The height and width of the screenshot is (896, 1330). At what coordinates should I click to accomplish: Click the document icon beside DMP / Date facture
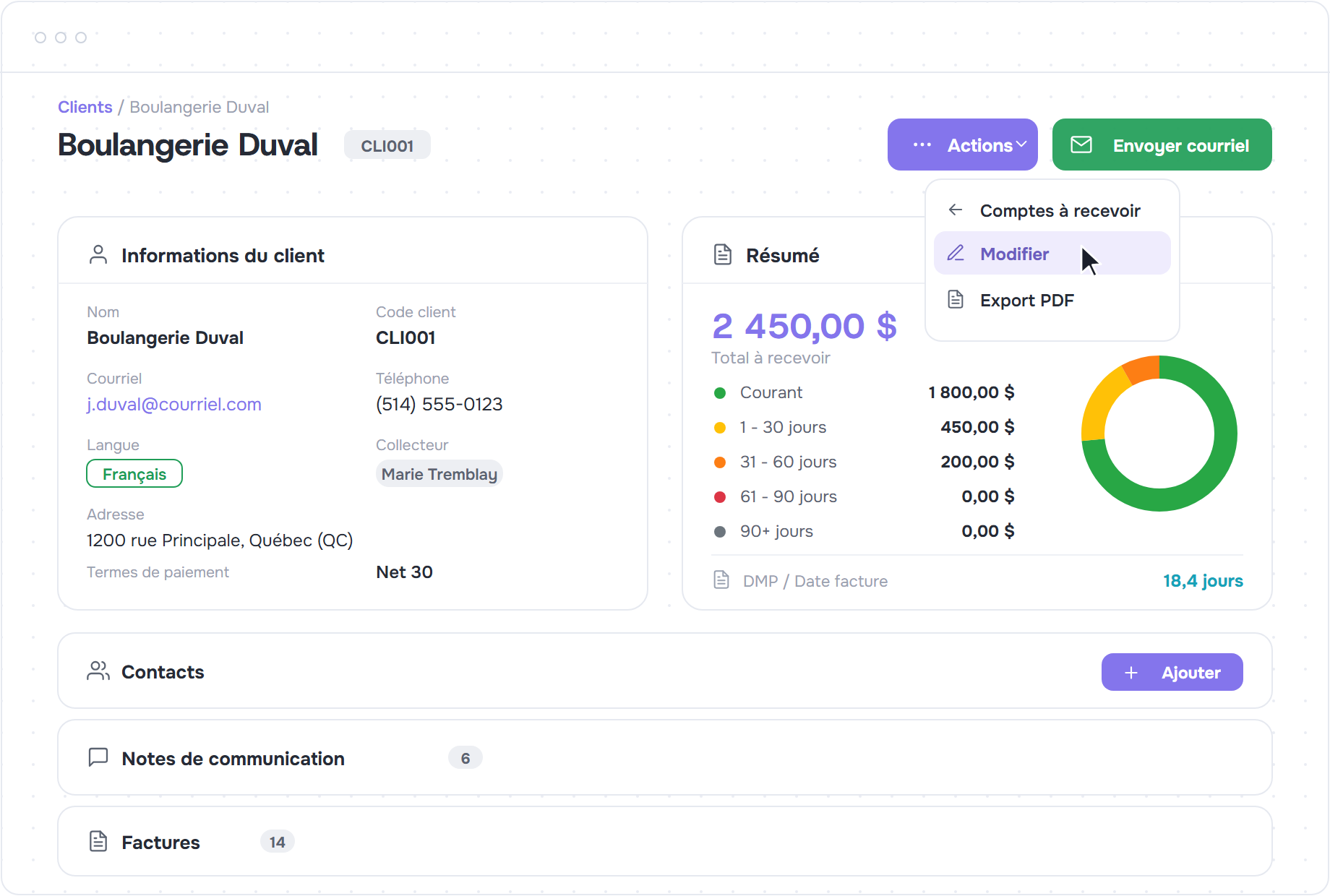pyautogui.click(x=721, y=580)
